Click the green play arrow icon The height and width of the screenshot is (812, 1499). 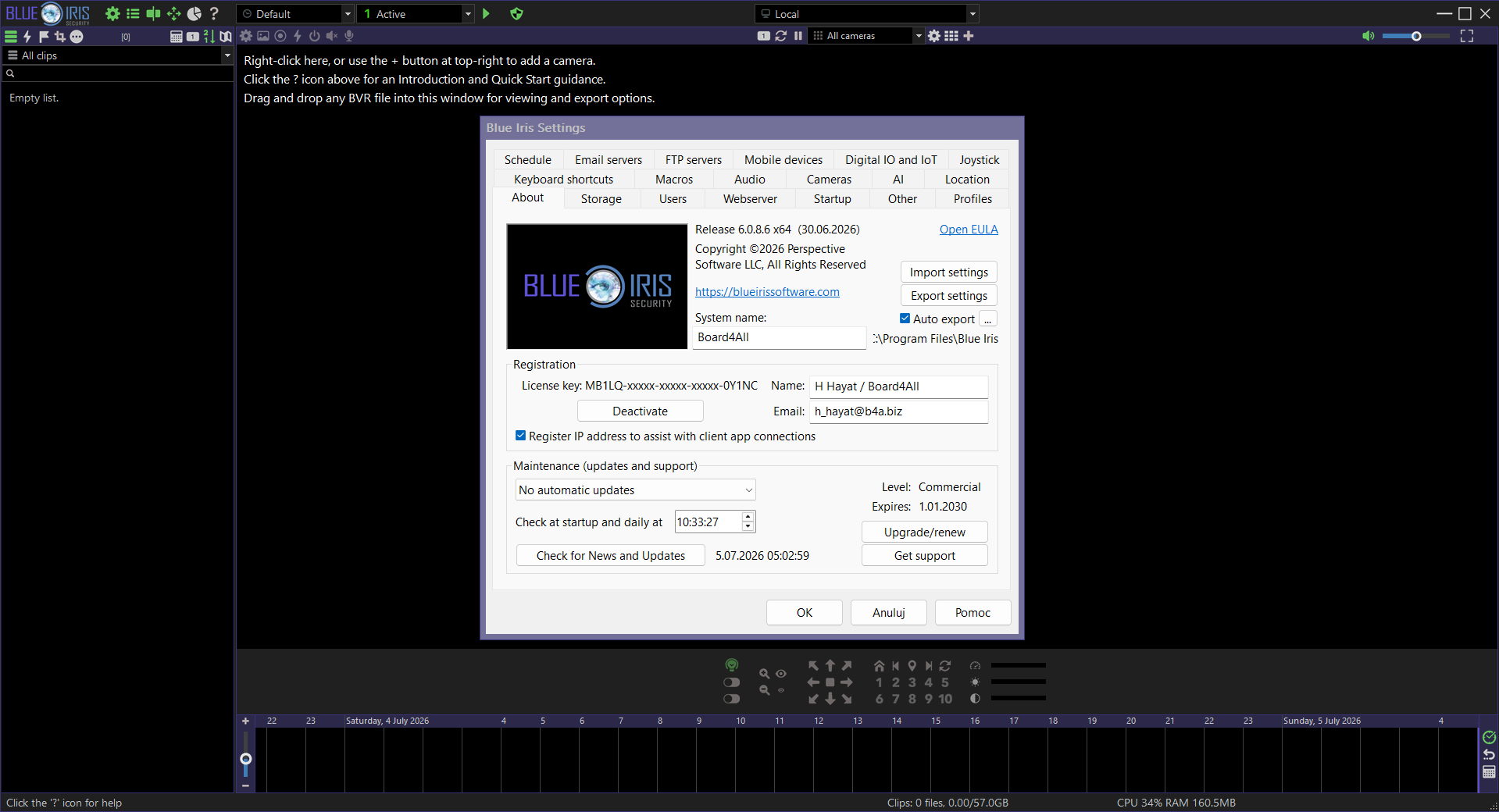pyautogui.click(x=486, y=13)
